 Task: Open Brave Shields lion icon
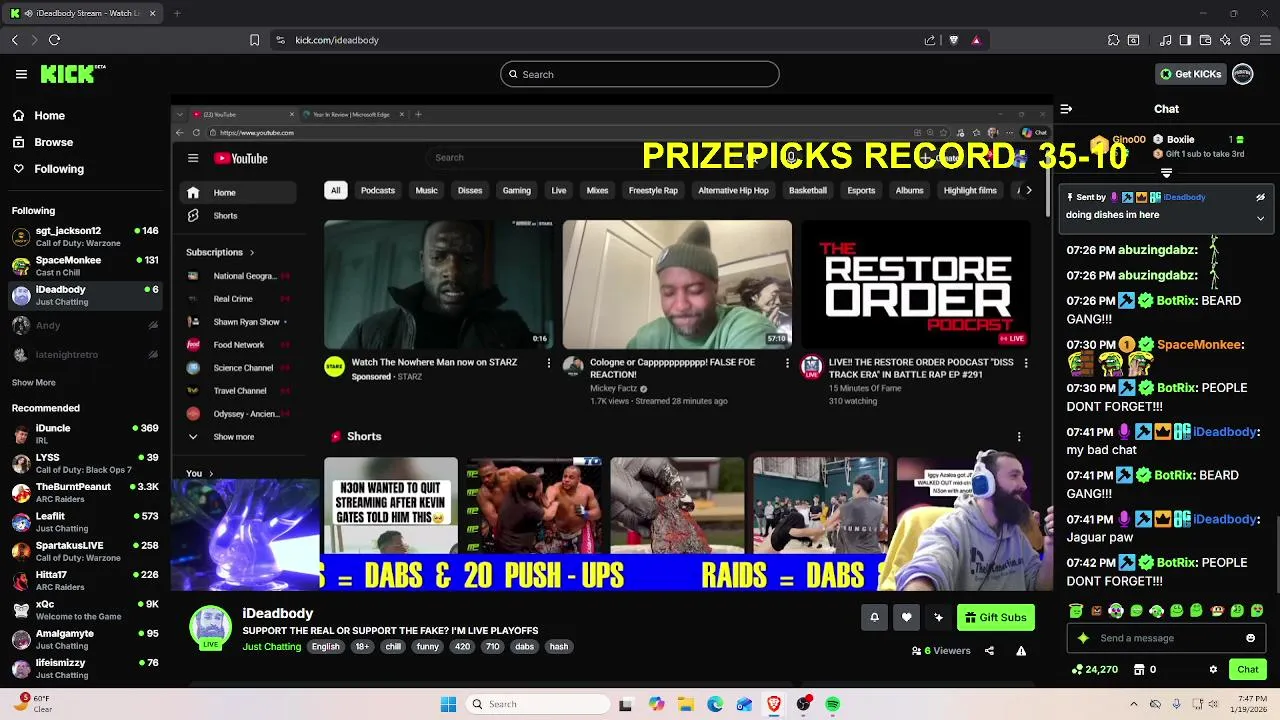(954, 40)
